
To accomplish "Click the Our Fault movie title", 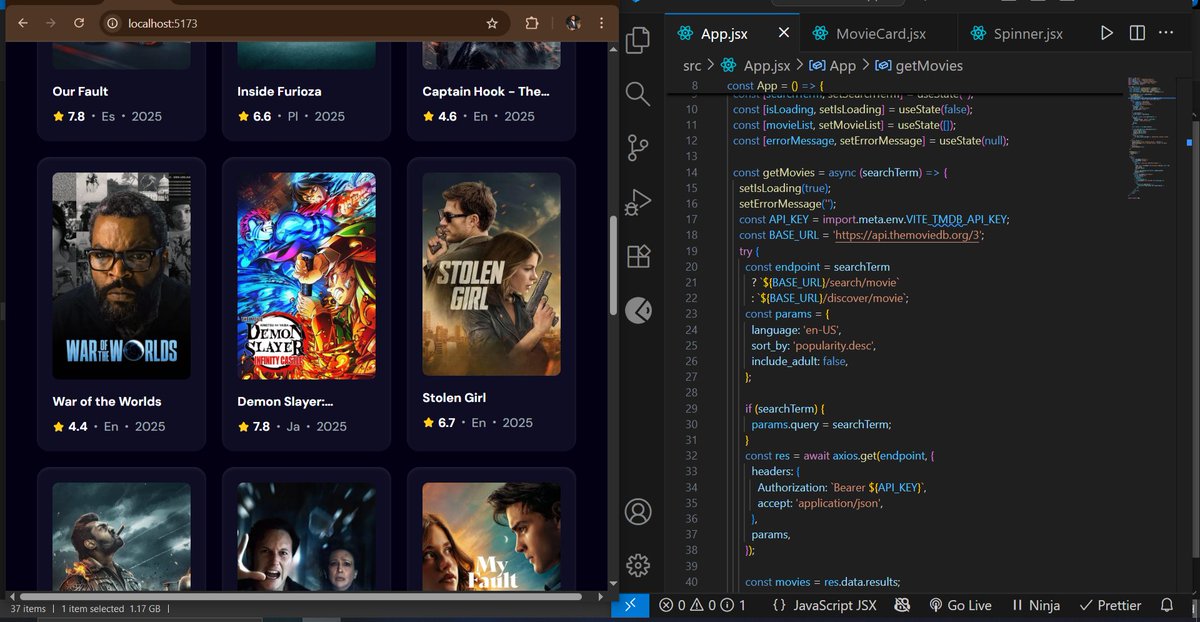I will (x=80, y=91).
